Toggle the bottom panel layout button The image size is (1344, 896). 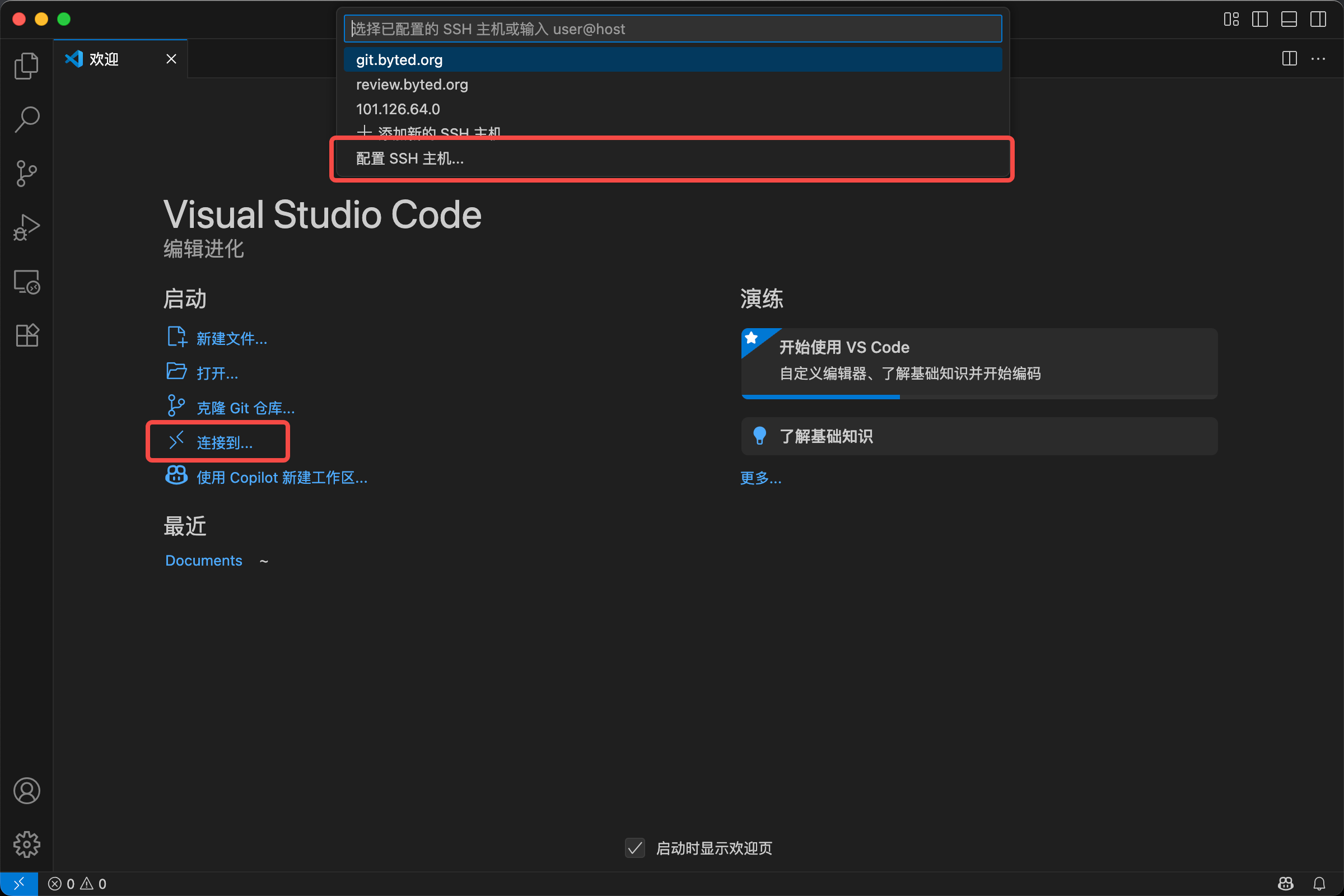[x=1289, y=20]
